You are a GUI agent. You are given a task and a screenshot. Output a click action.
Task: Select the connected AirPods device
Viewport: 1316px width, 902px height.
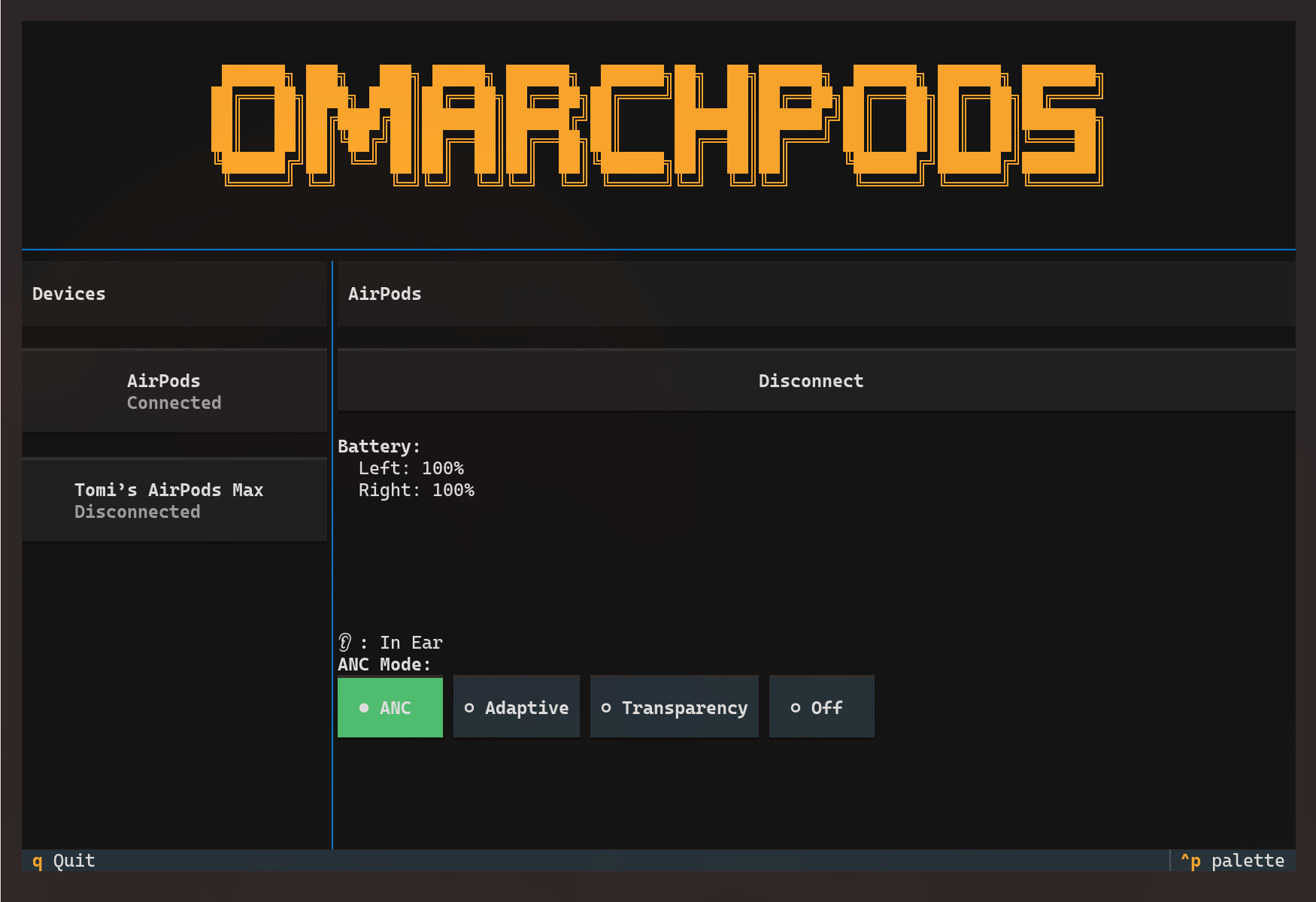174,391
